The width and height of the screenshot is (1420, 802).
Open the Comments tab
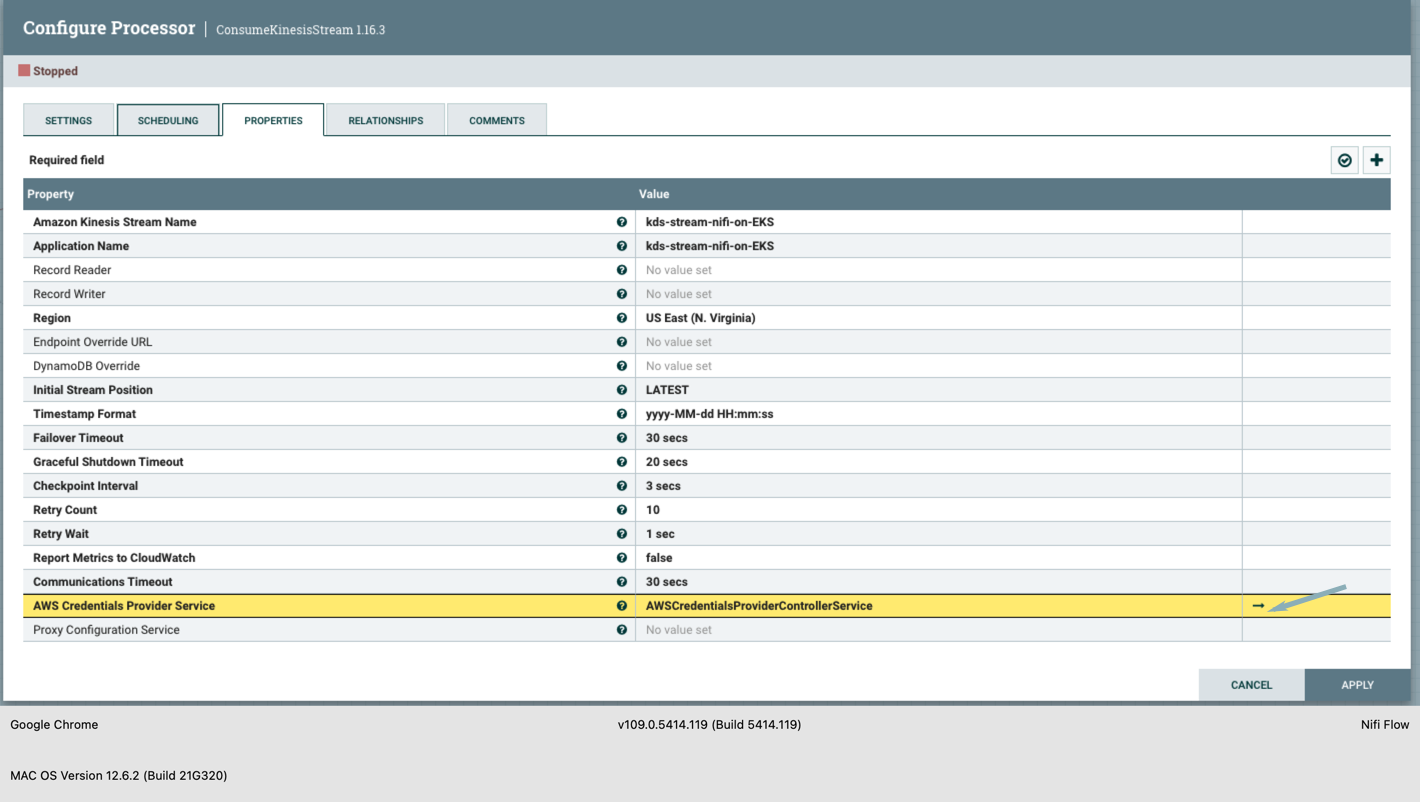(x=497, y=120)
